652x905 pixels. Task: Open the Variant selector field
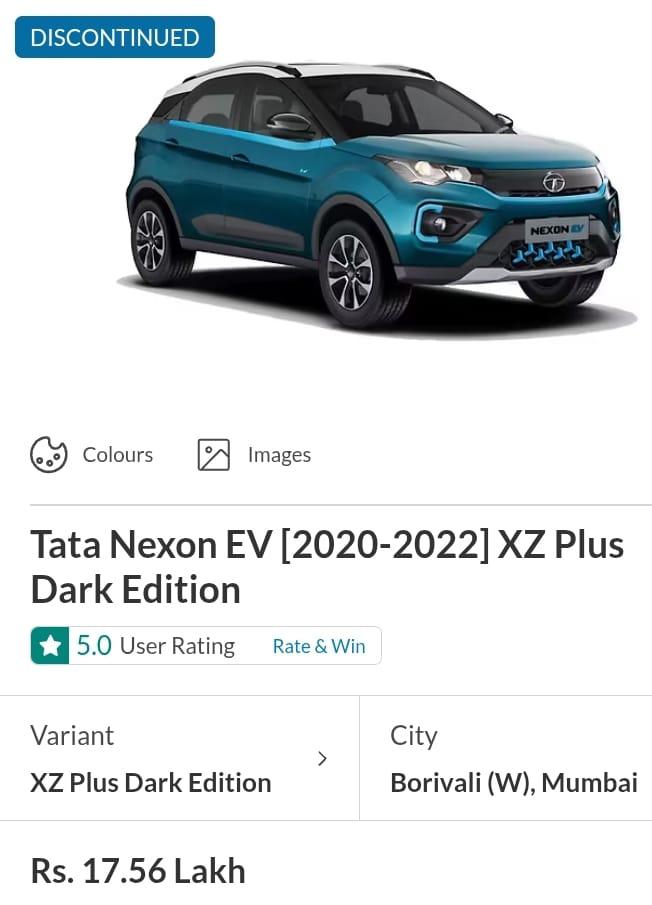pyautogui.click(x=179, y=758)
